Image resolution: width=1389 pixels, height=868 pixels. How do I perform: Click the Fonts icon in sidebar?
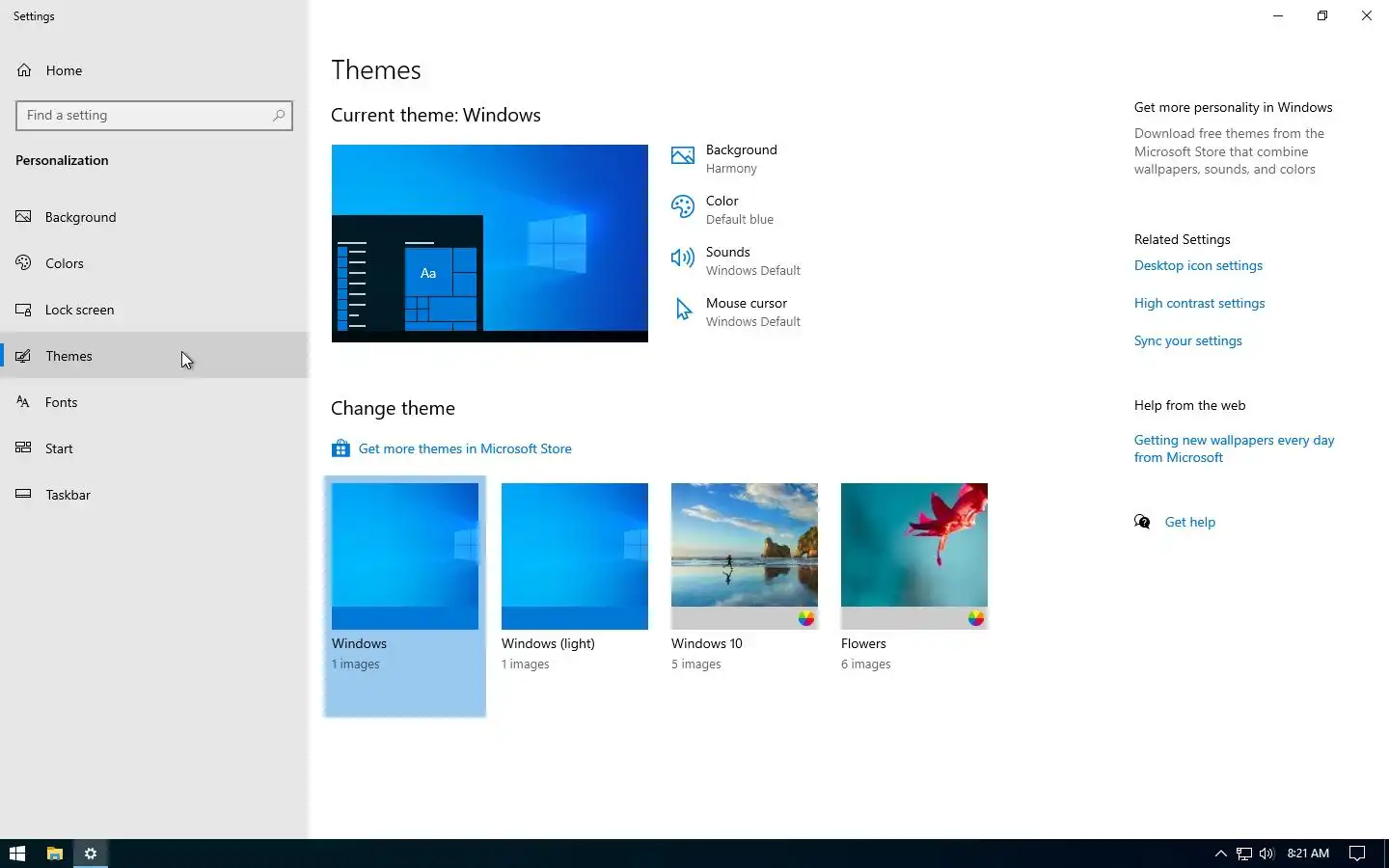tap(24, 402)
